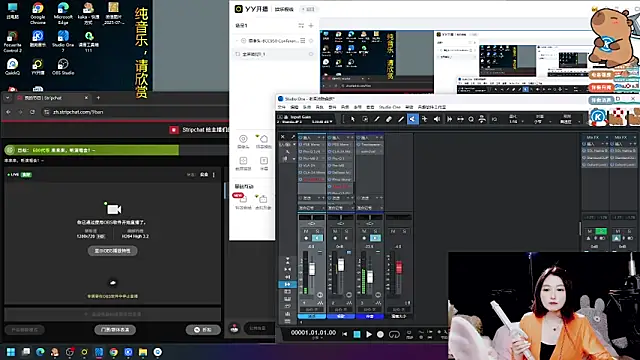Toggle the Loop button in the transport
The image size is (640, 360).
pos(394,334)
